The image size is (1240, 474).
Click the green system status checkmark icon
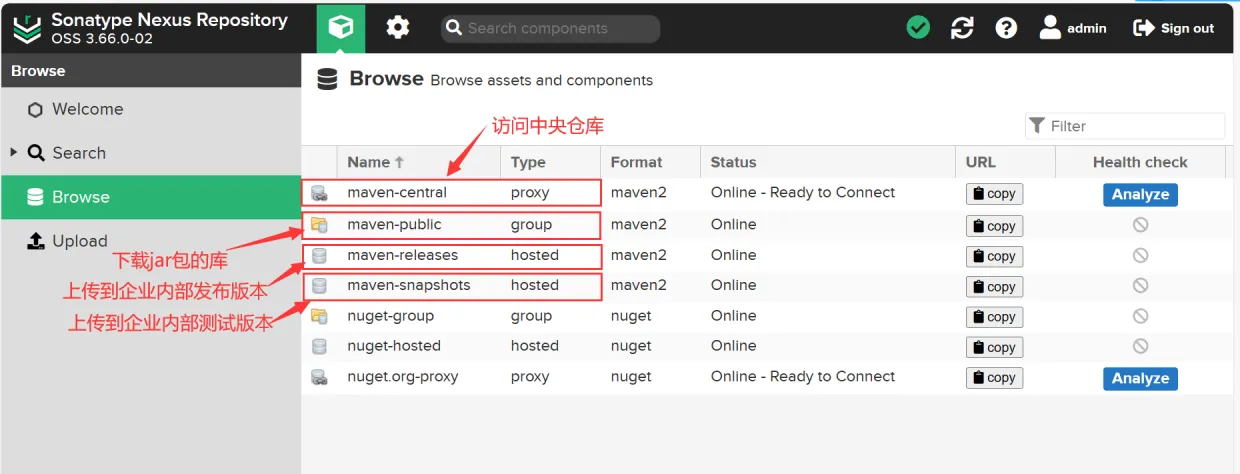tap(918, 28)
